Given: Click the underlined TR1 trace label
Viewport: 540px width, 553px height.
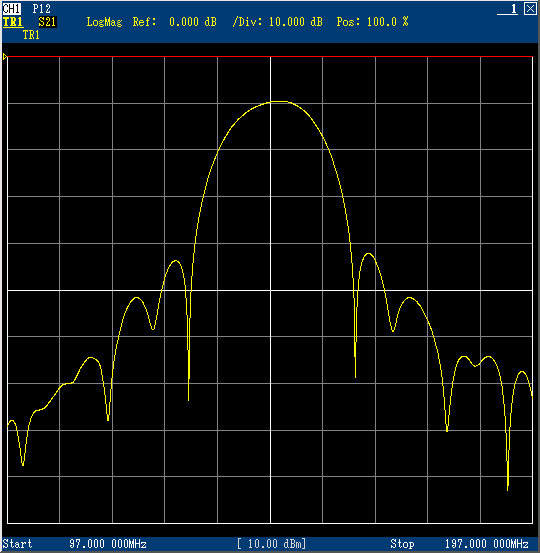Looking at the screenshot, I should 13,22.
